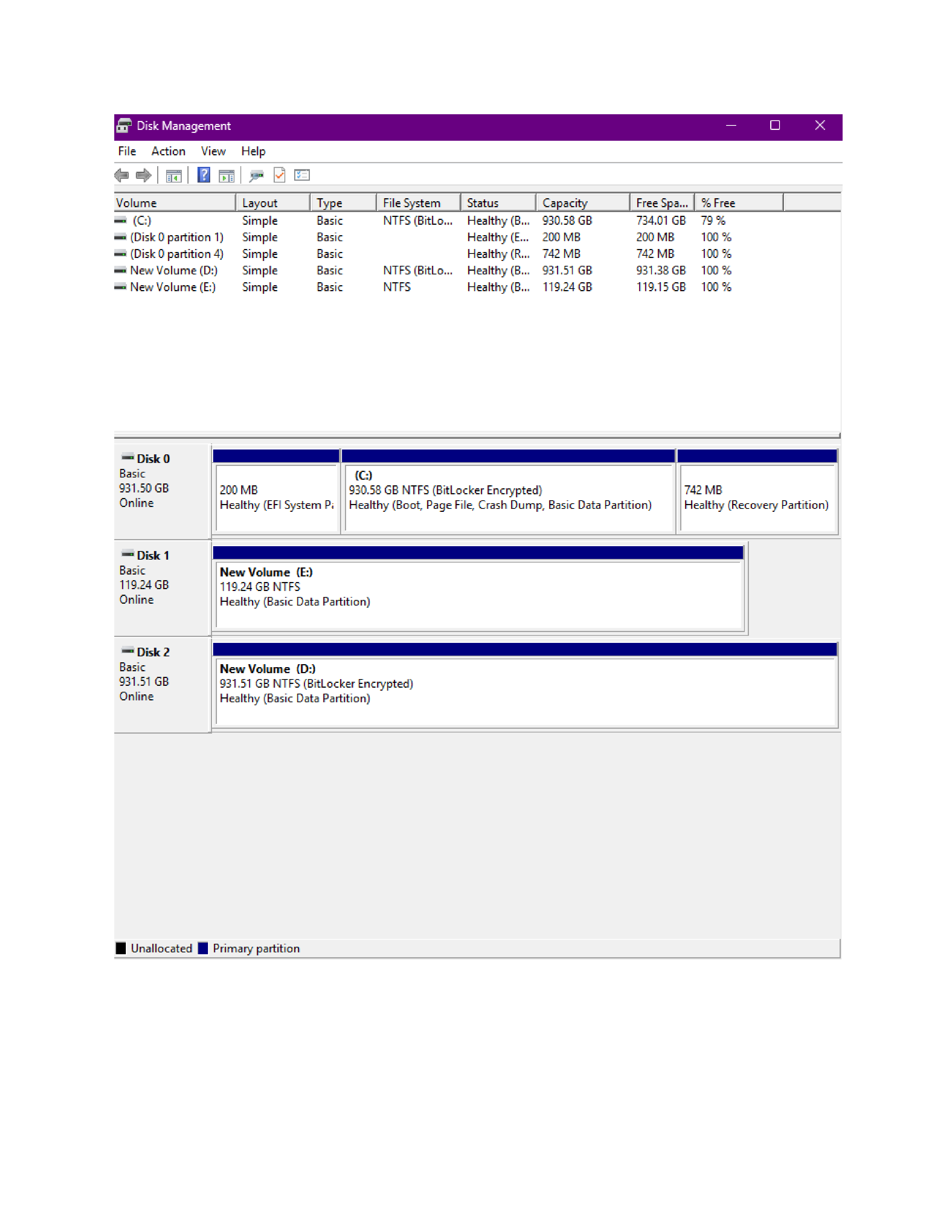Click drive icon beside New Volume (D:) row
This screenshot has width=952, height=1232.
[x=120, y=271]
